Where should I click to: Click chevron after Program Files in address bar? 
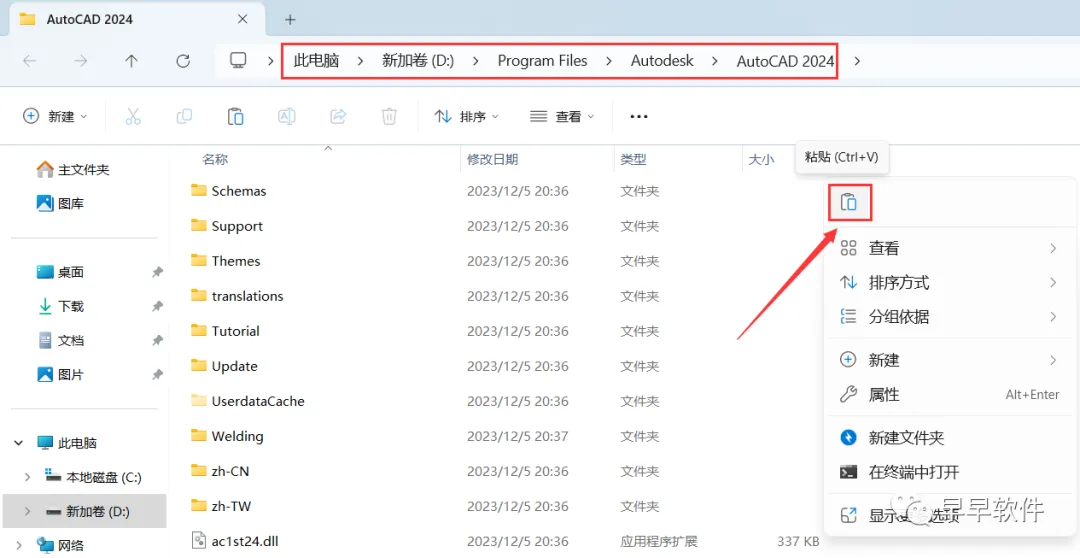(609, 61)
